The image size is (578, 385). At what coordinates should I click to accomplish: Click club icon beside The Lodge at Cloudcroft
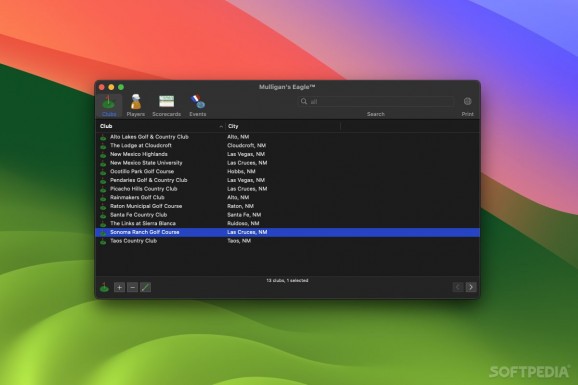pos(103,146)
